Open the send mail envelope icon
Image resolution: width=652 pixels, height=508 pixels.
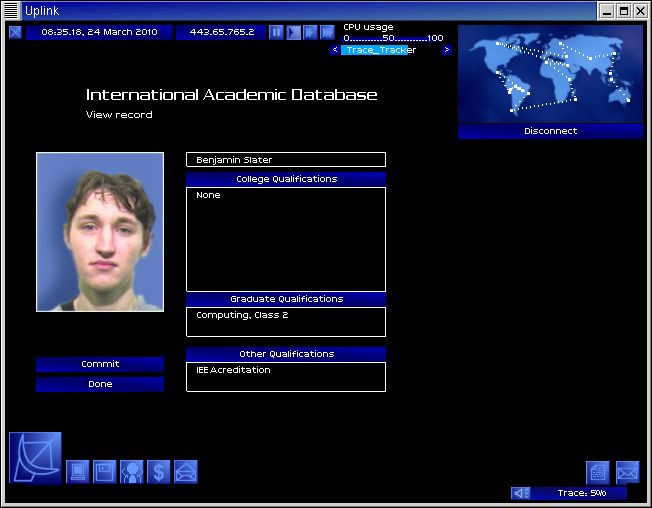click(x=185, y=472)
